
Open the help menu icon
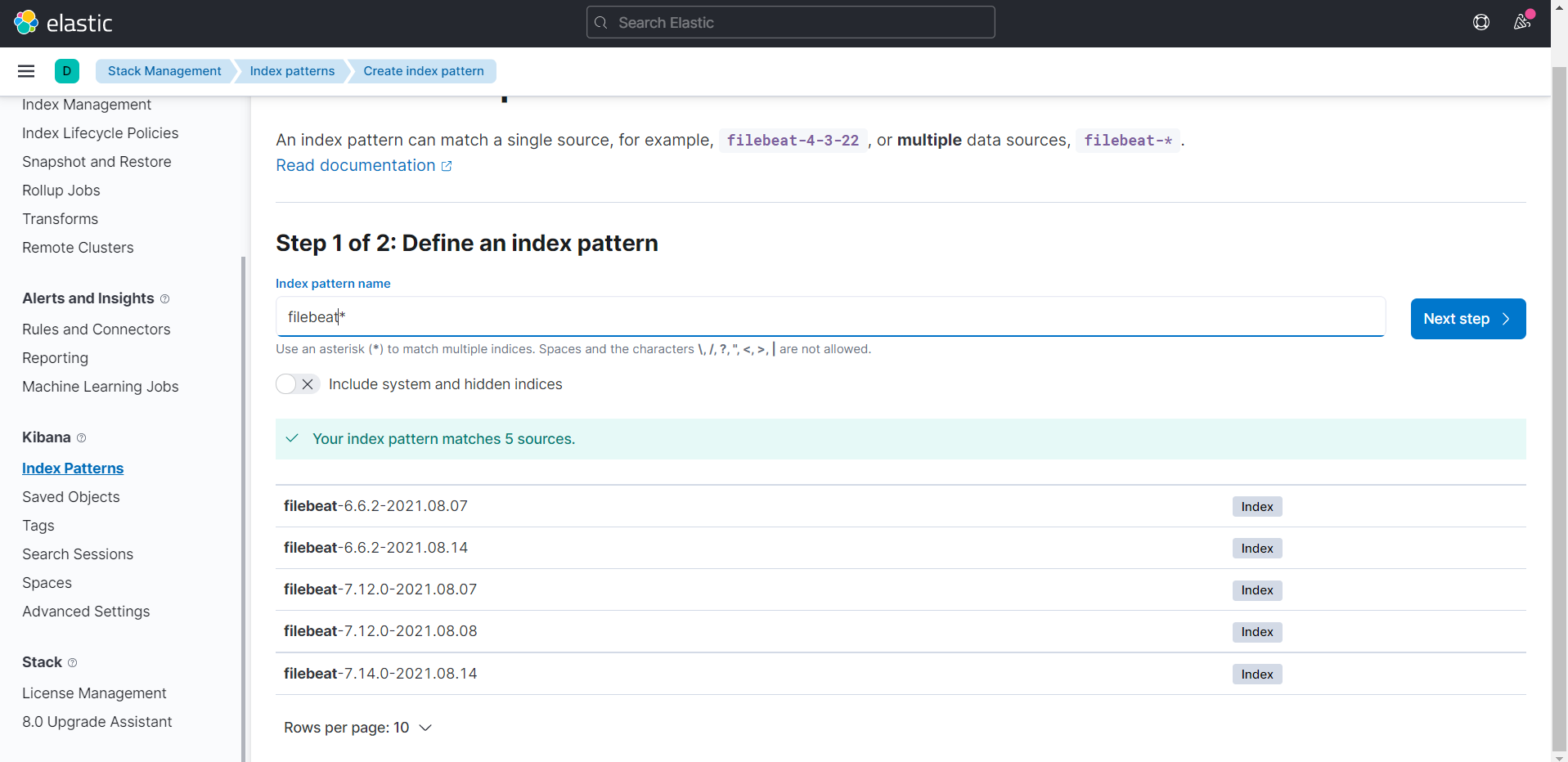click(1481, 23)
